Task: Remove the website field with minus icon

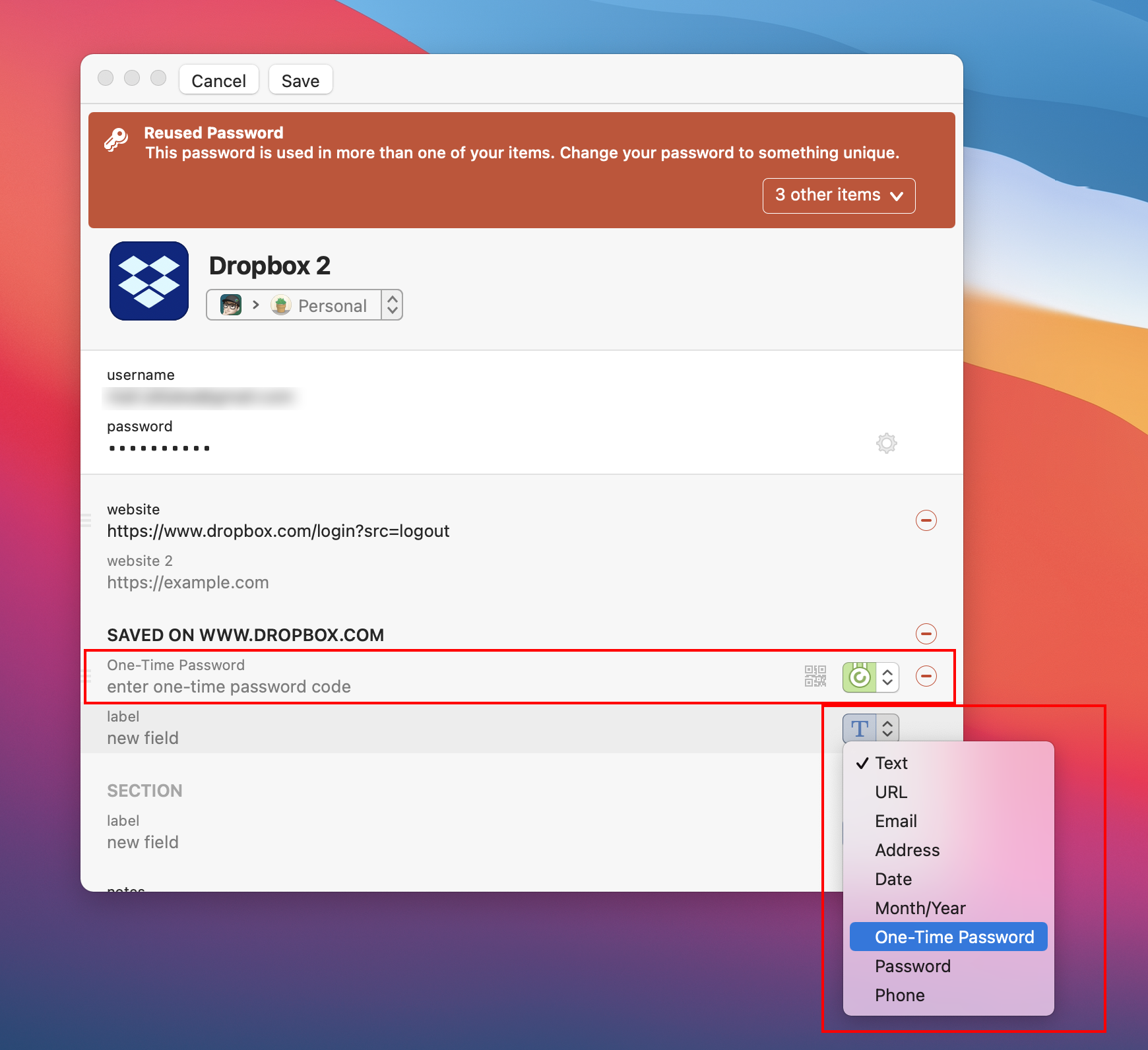Action: [926, 520]
